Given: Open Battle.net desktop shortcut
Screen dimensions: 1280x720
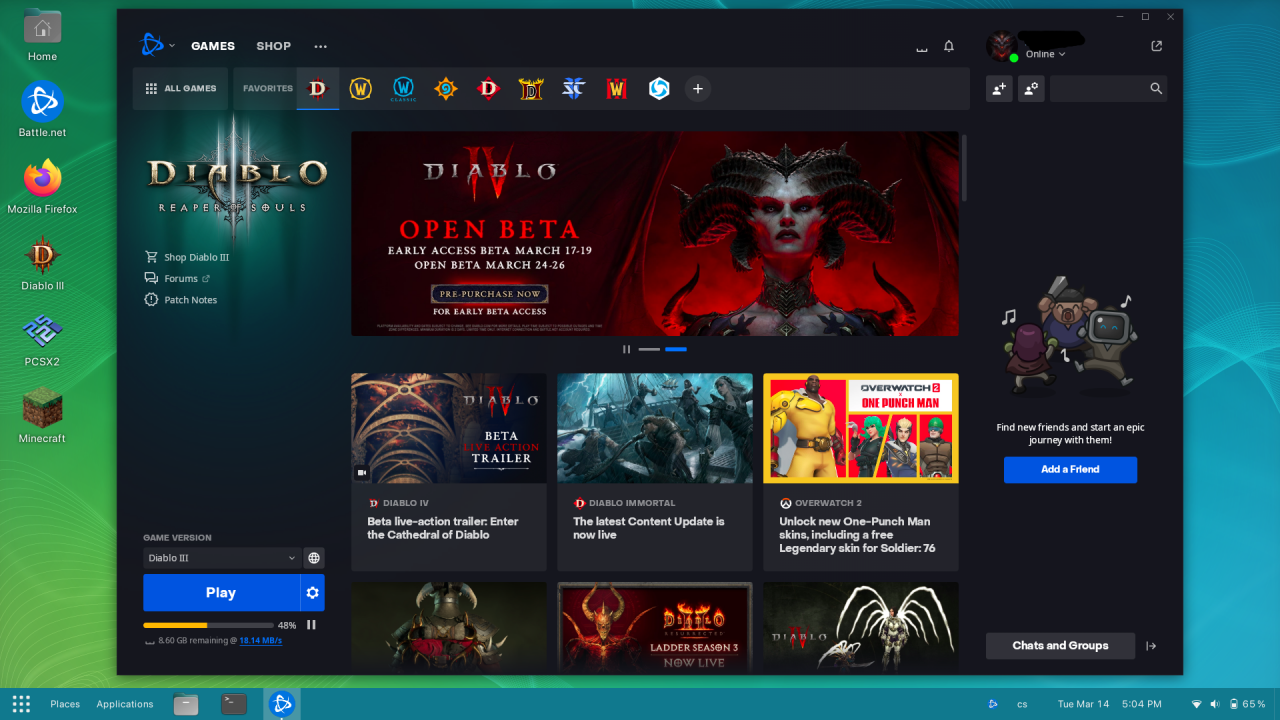Looking at the screenshot, I should (42, 111).
